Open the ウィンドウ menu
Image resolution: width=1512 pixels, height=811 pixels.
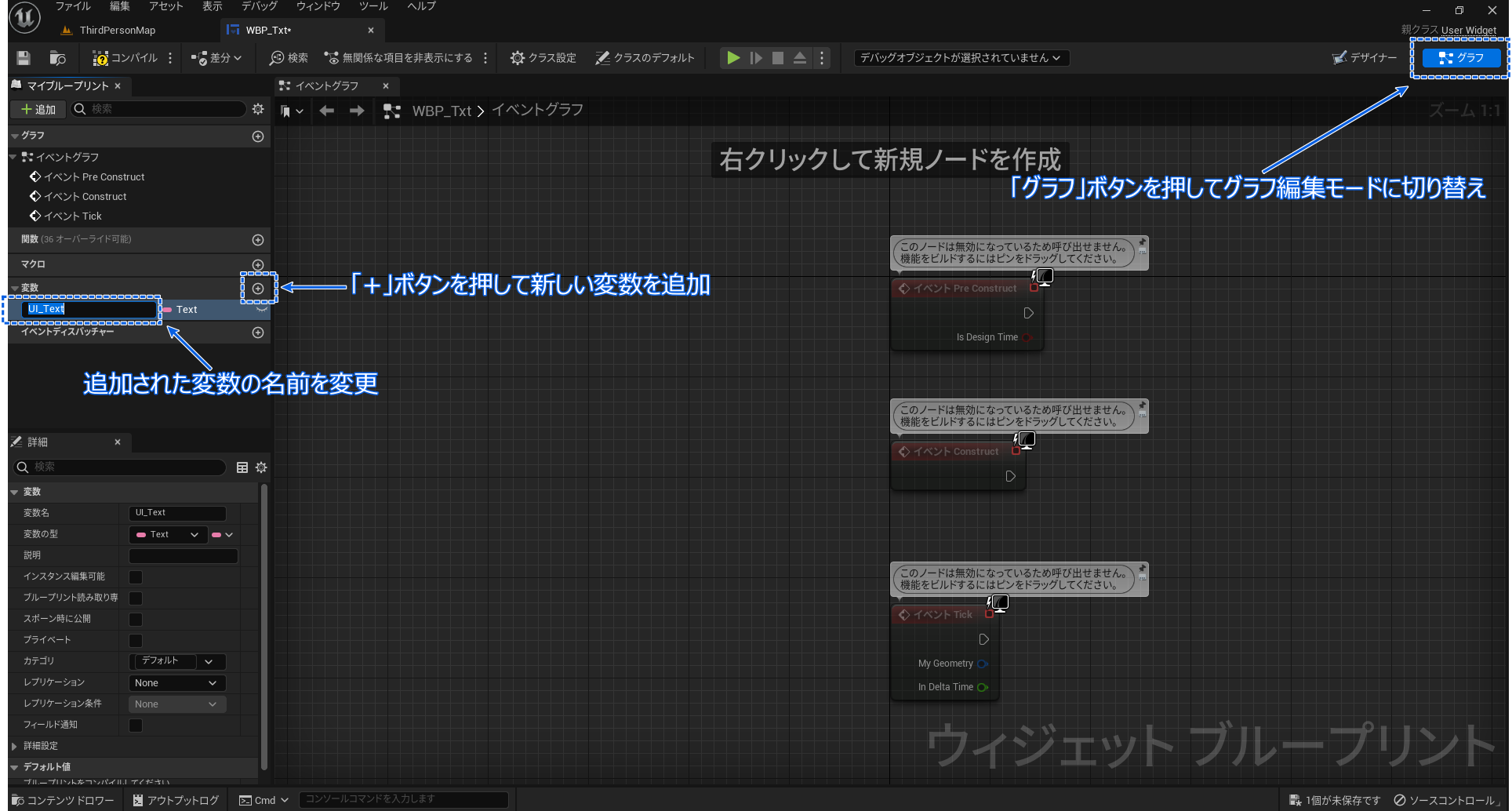click(317, 6)
